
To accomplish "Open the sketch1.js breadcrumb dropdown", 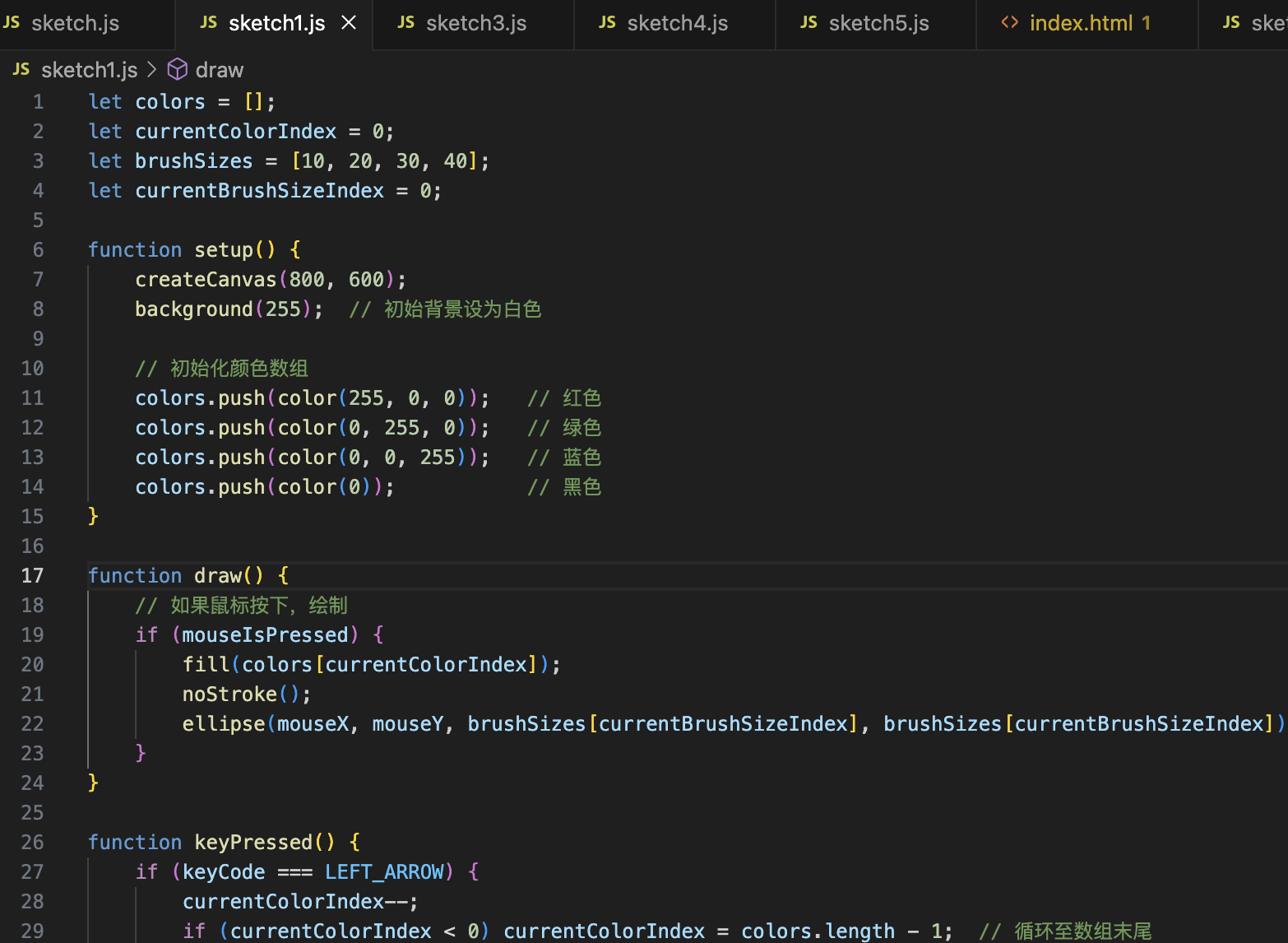I will click(x=89, y=69).
